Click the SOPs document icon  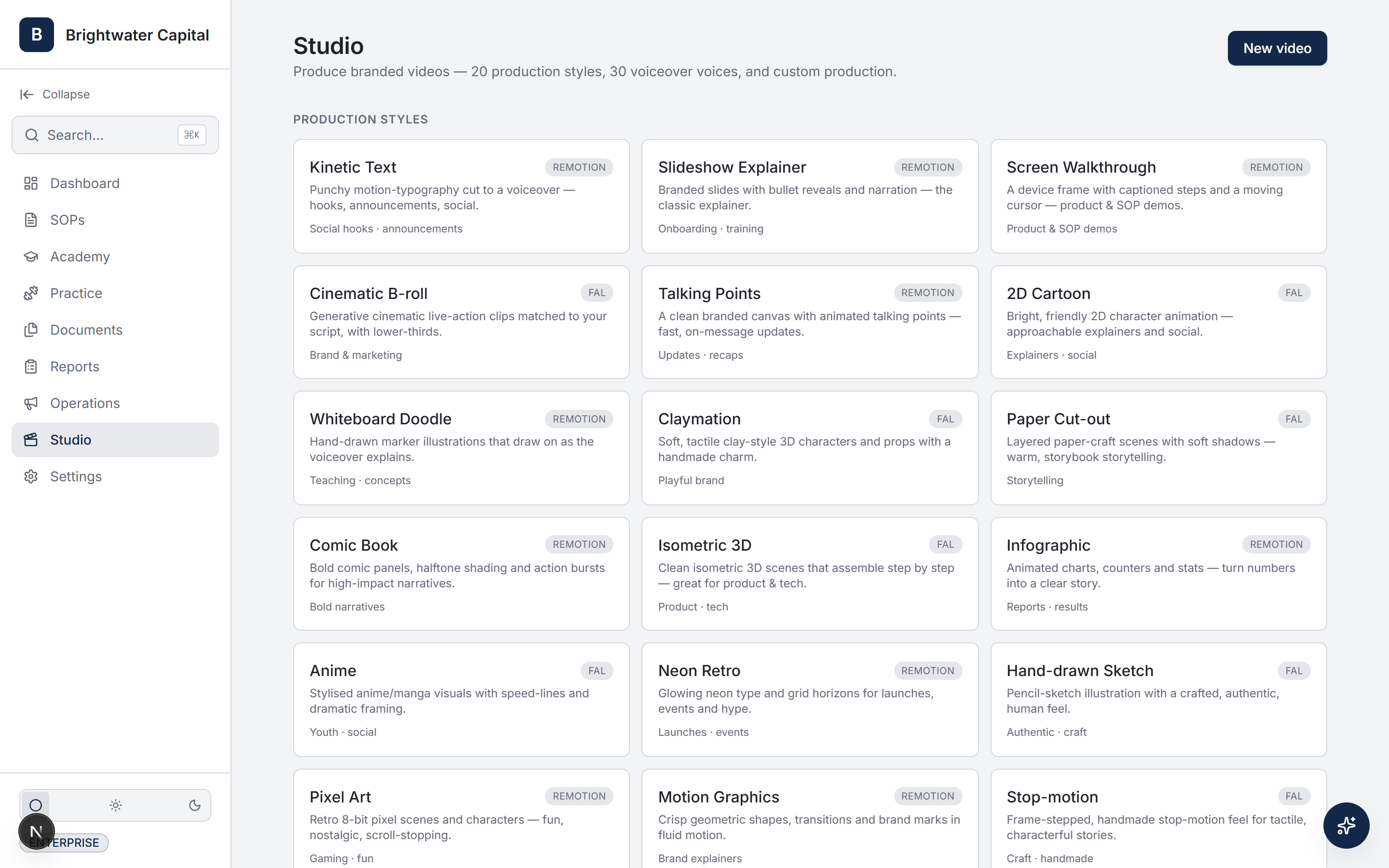[x=31, y=220]
